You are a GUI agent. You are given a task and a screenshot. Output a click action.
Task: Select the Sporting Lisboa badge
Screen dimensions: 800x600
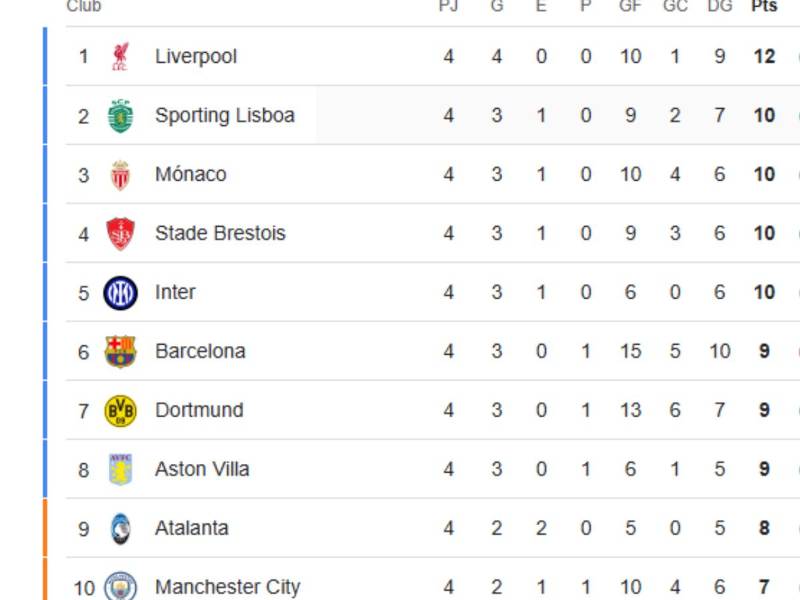[x=119, y=115]
